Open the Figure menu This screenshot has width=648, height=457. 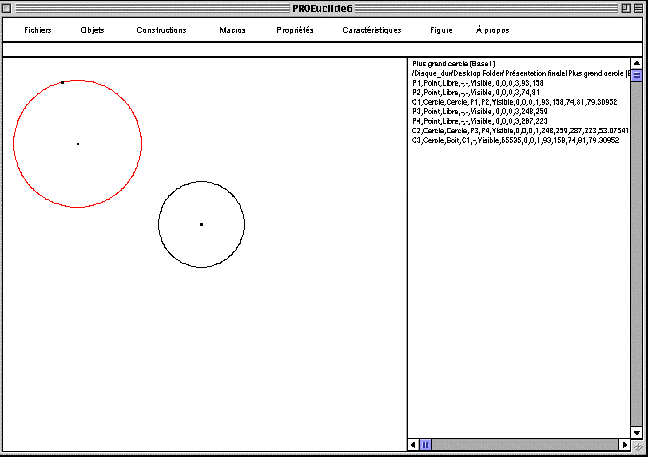click(x=441, y=30)
